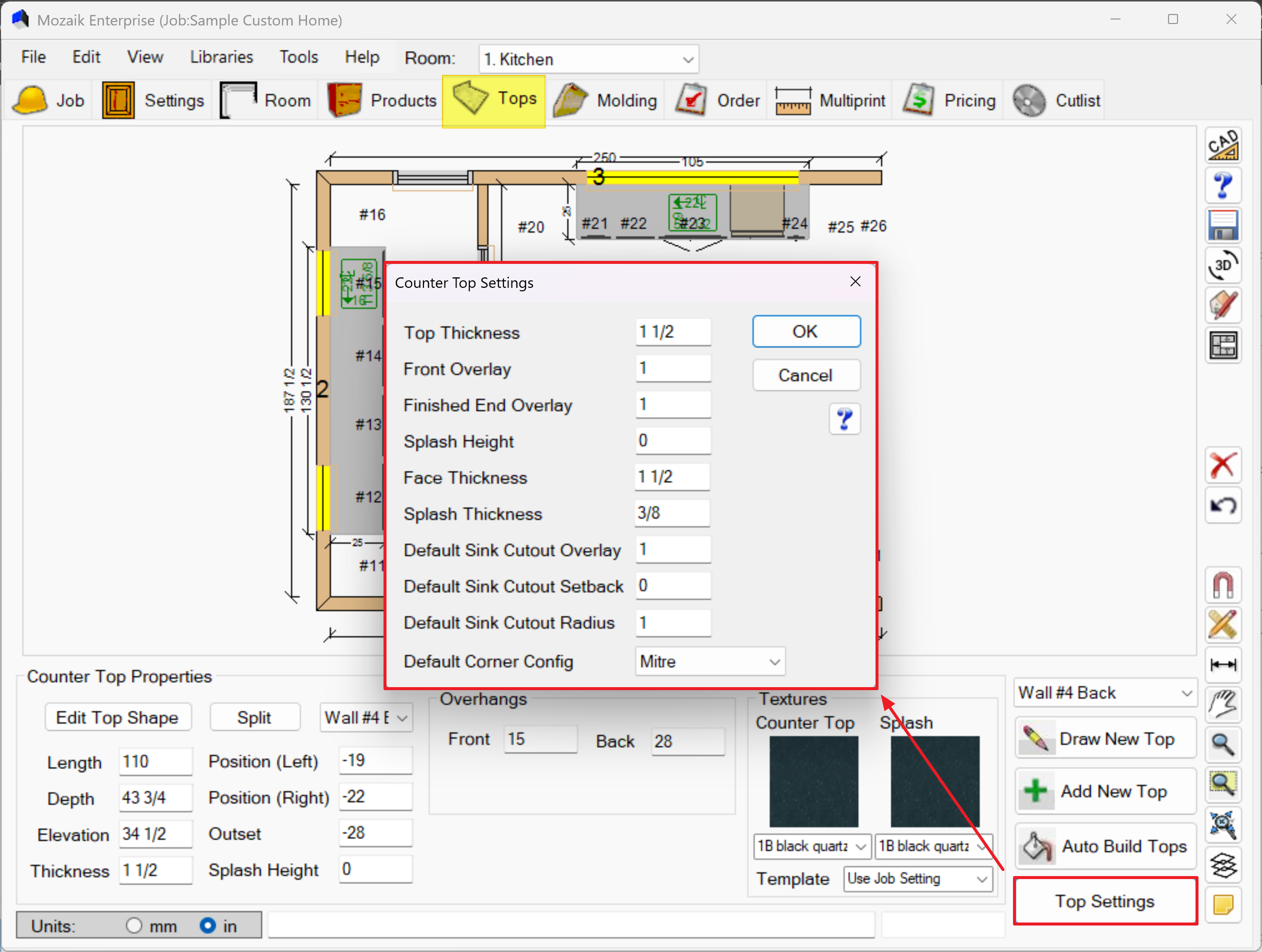Click the help question mark in dialog
The width and height of the screenshot is (1262, 952).
point(844,420)
